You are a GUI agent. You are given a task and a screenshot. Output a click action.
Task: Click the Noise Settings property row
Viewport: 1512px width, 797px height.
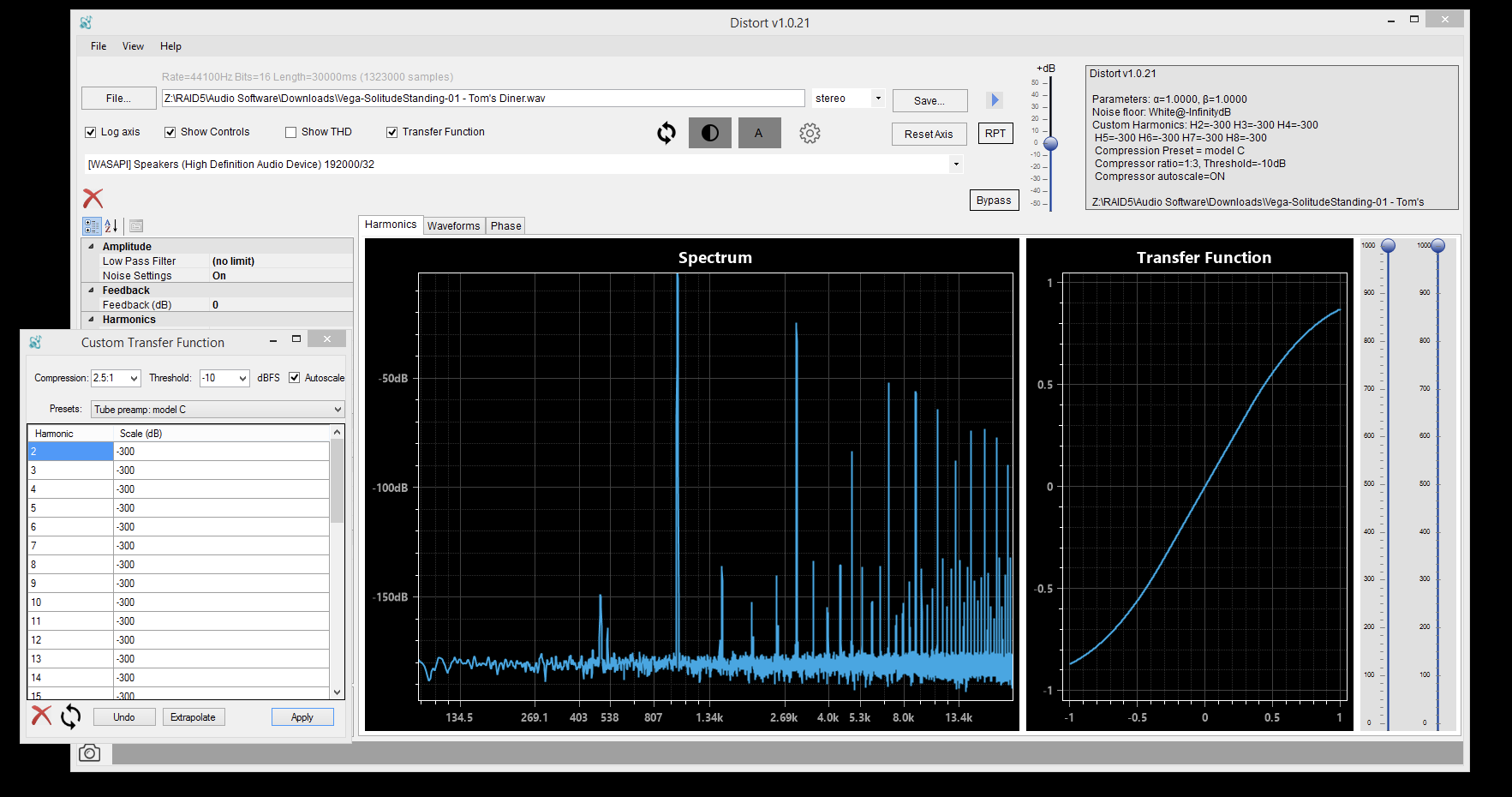pos(218,276)
